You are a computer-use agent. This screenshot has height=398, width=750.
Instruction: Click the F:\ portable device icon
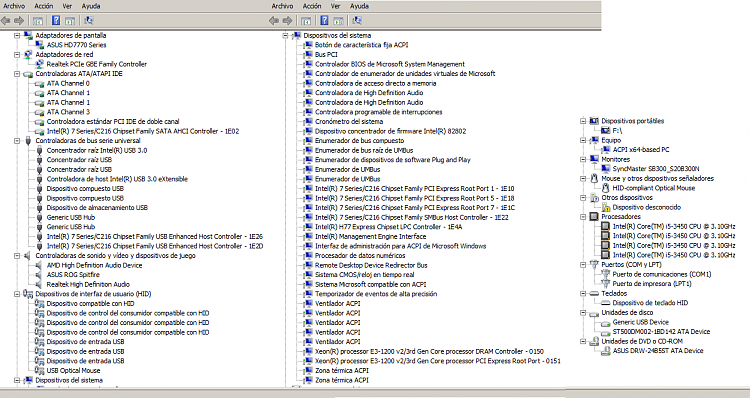606,131
